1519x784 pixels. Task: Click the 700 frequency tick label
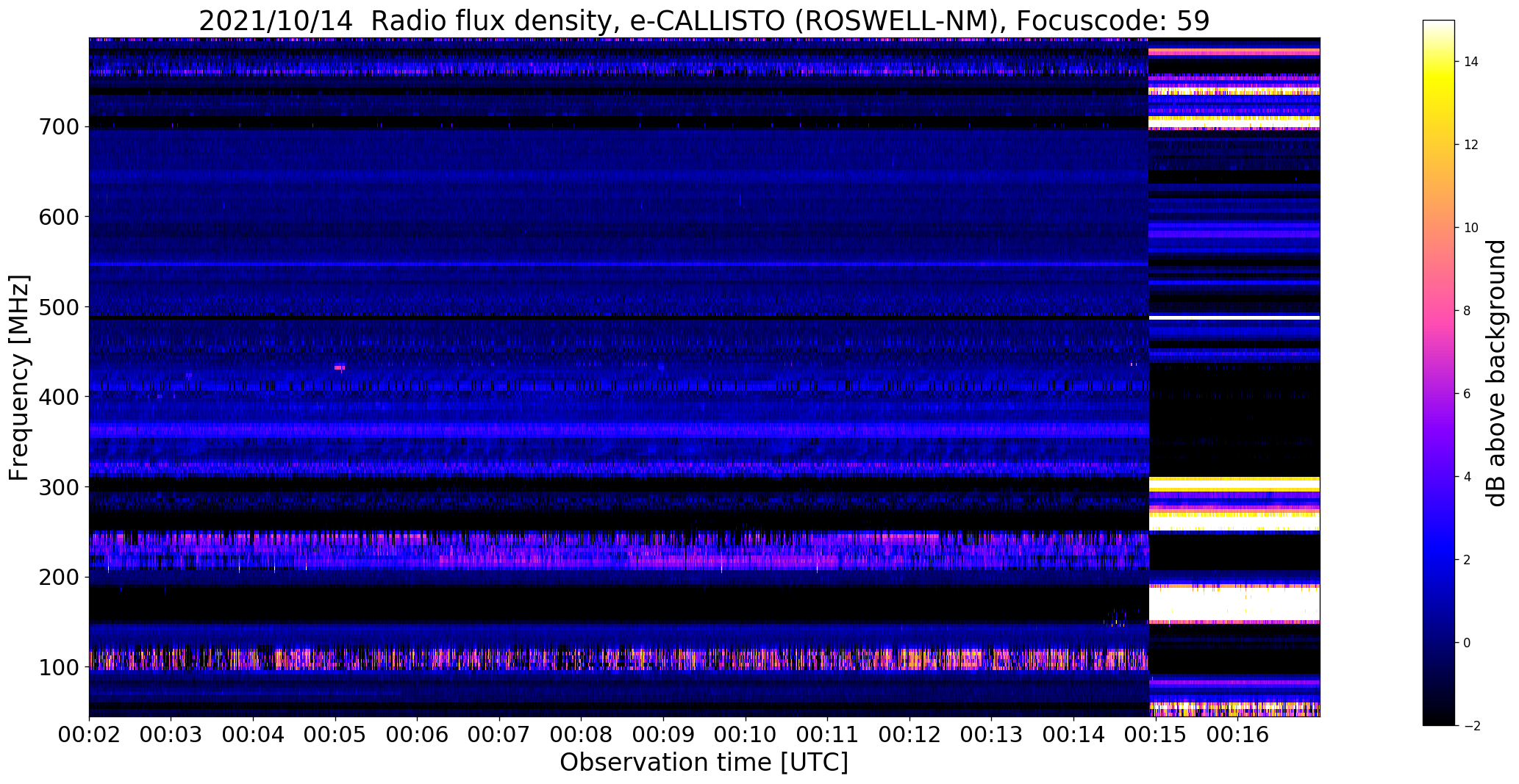click(58, 126)
